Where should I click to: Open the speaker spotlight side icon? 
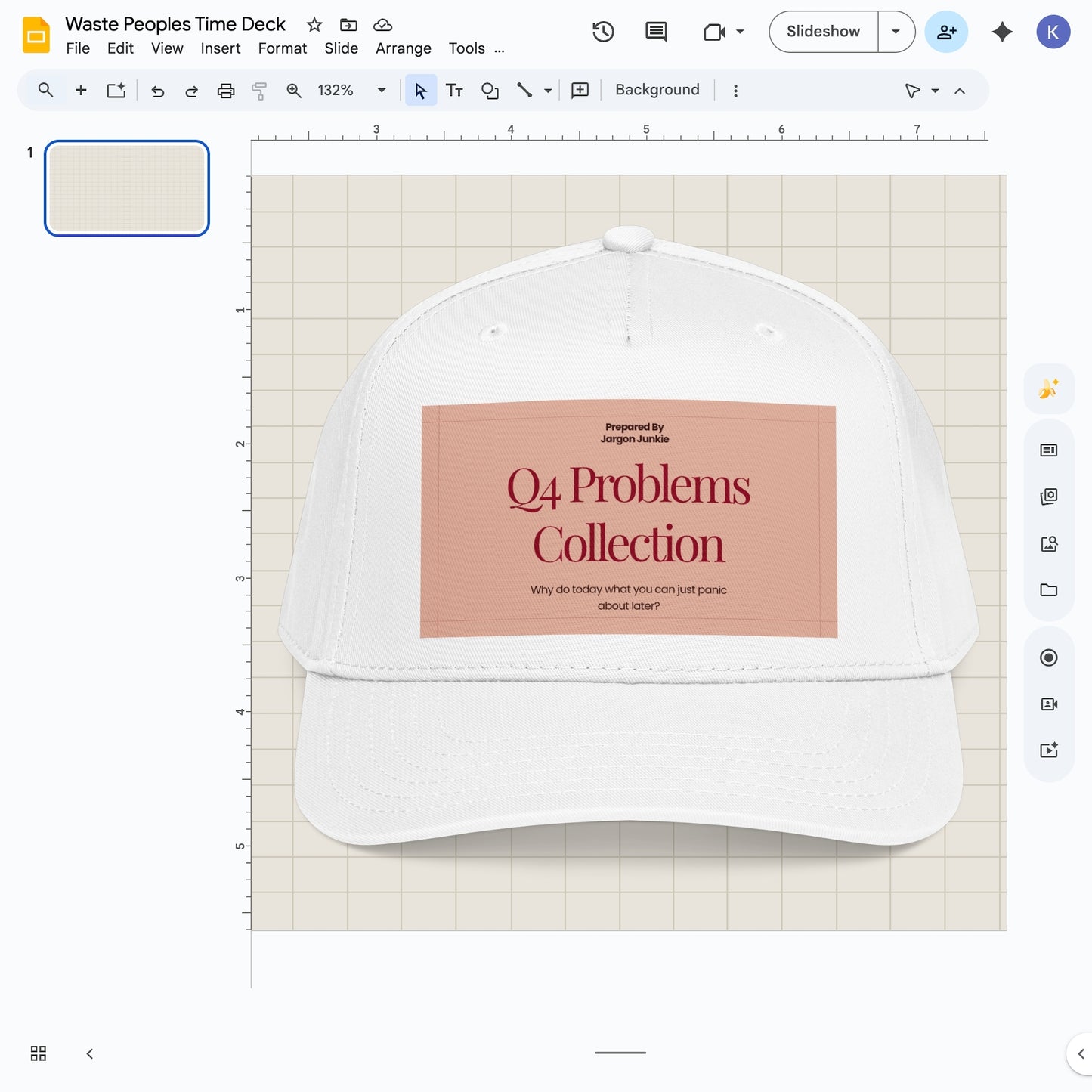pyautogui.click(x=1049, y=704)
